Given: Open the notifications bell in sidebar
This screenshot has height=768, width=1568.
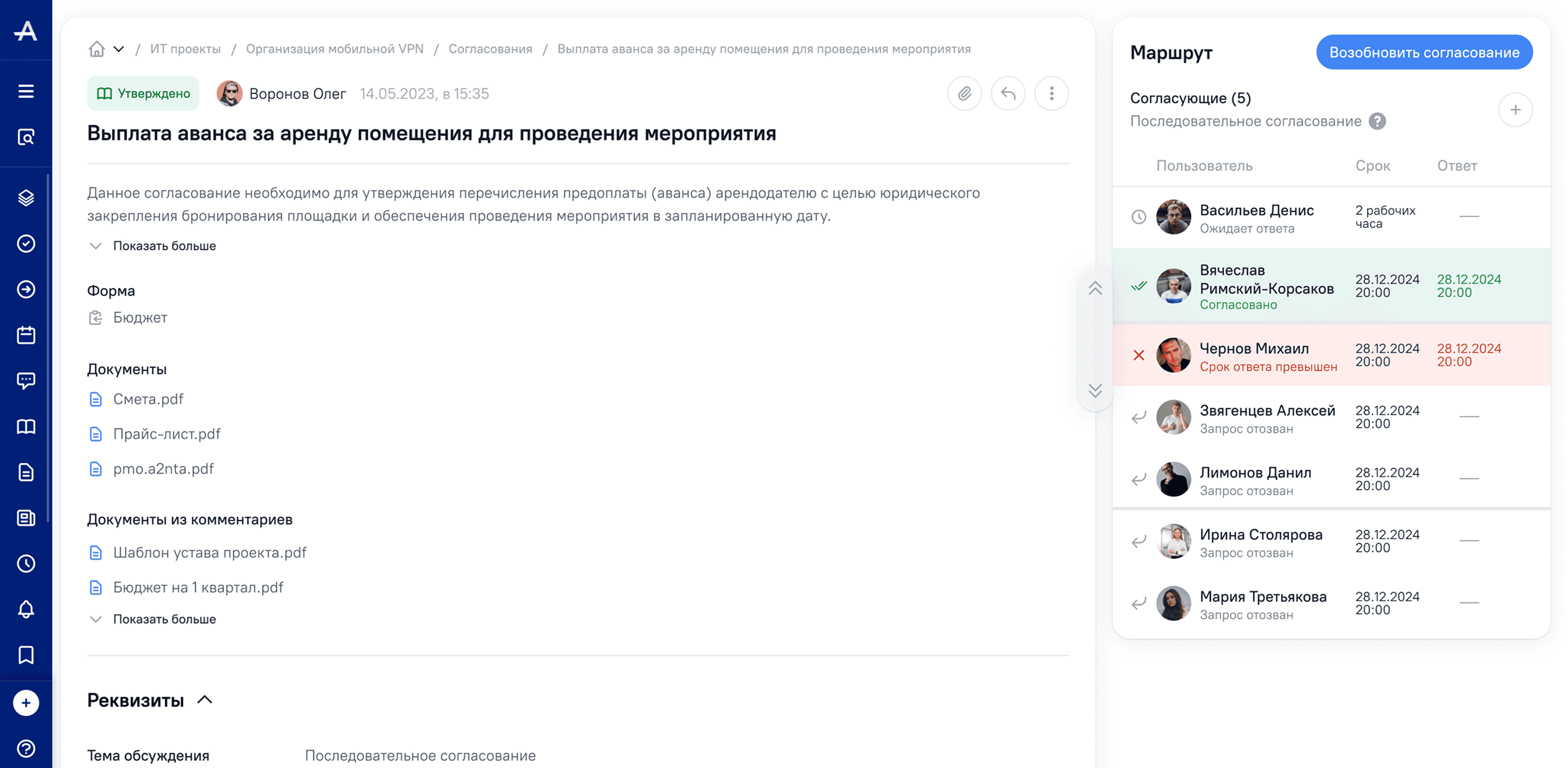Looking at the screenshot, I should [x=26, y=609].
